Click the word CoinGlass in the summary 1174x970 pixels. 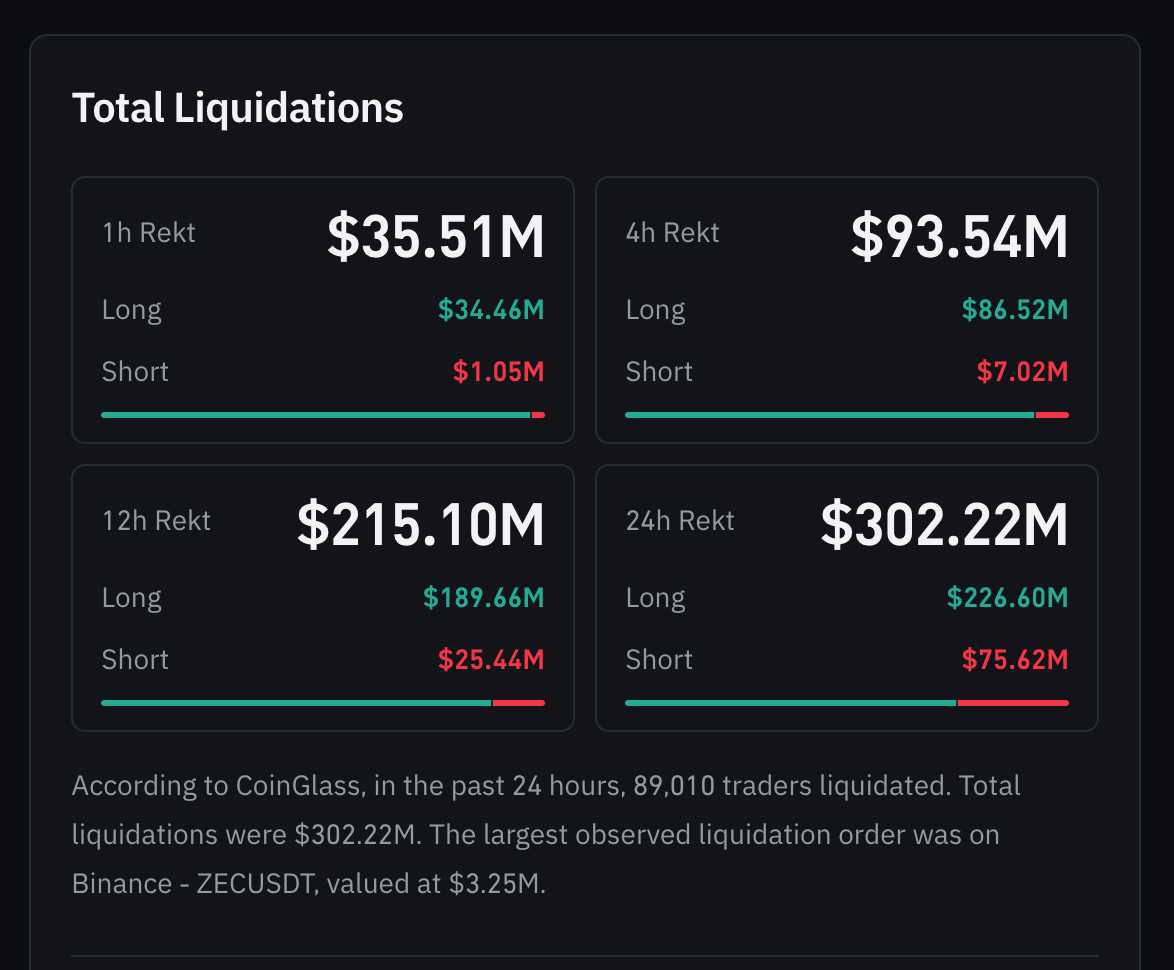coord(300,786)
